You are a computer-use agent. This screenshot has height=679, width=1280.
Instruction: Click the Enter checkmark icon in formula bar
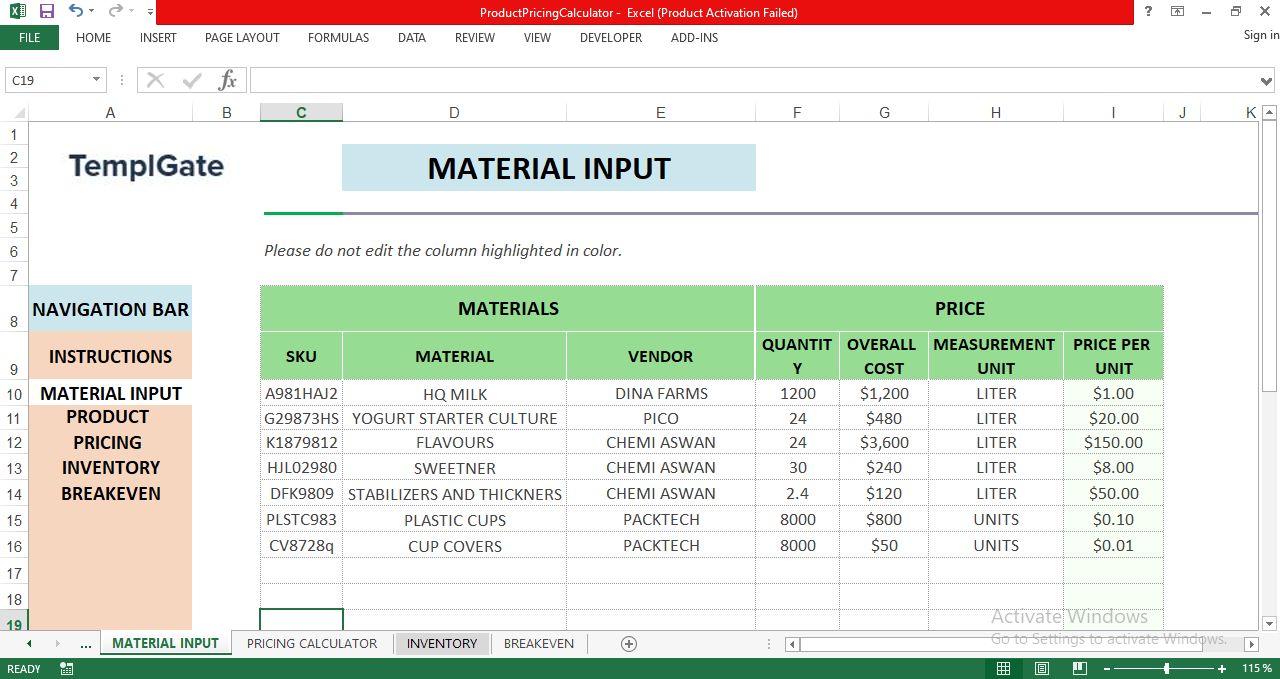192,80
